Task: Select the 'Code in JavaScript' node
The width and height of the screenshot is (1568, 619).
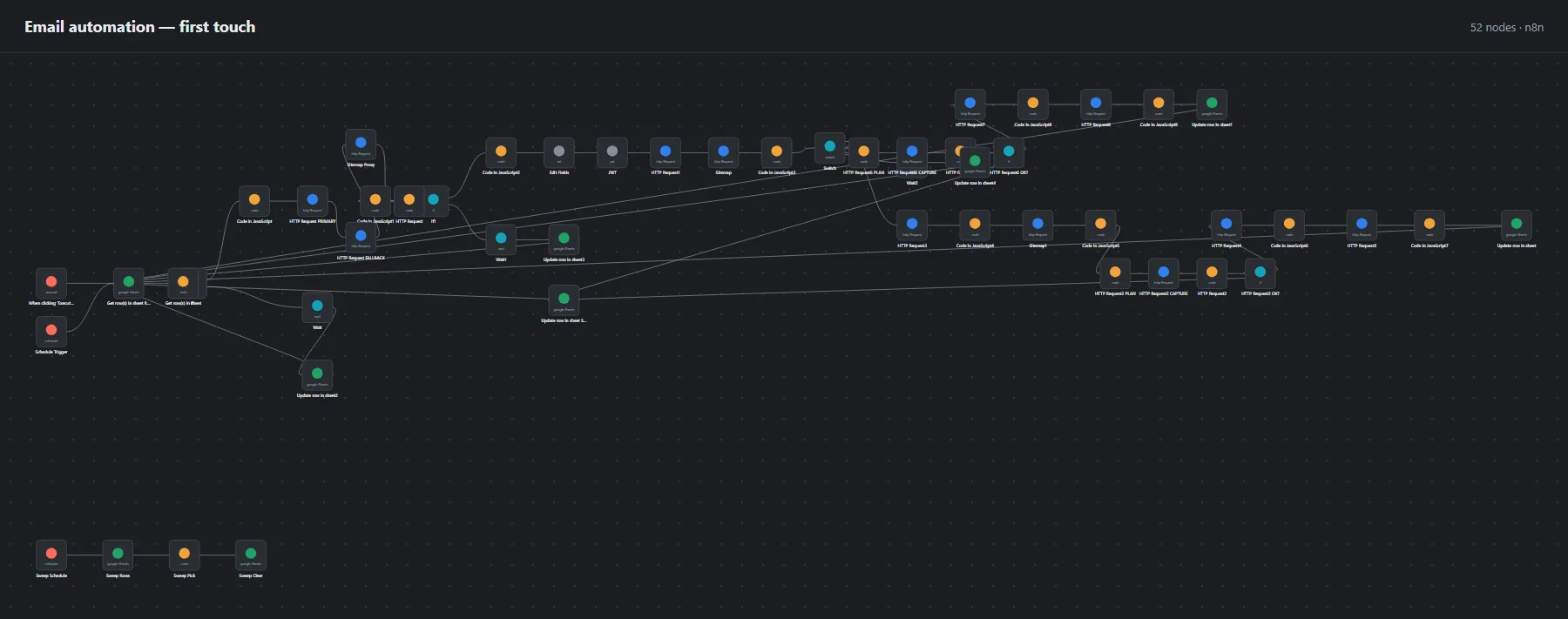Action: [254, 202]
